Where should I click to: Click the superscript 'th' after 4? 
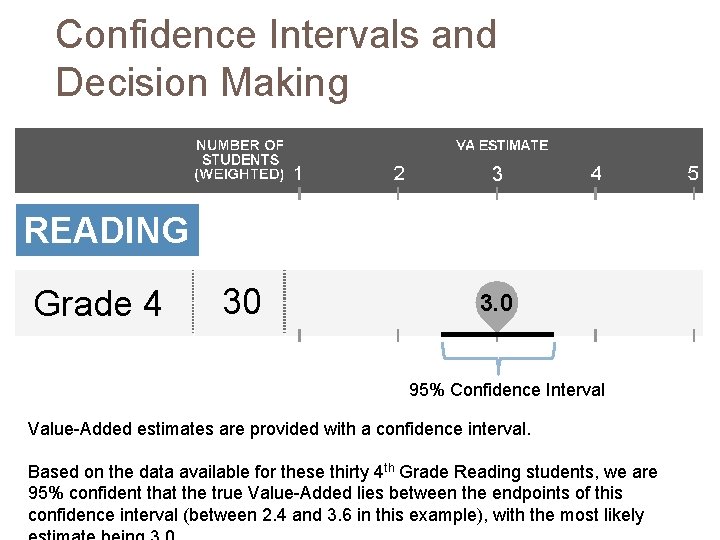coord(389,468)
